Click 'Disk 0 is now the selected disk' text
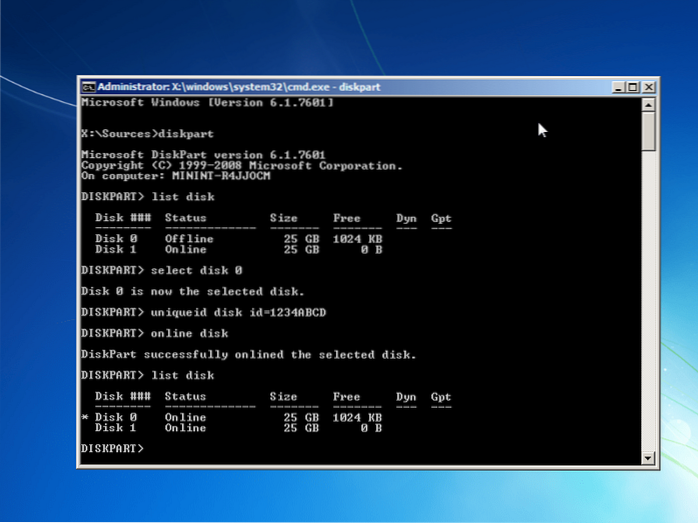 pos(192,291)
